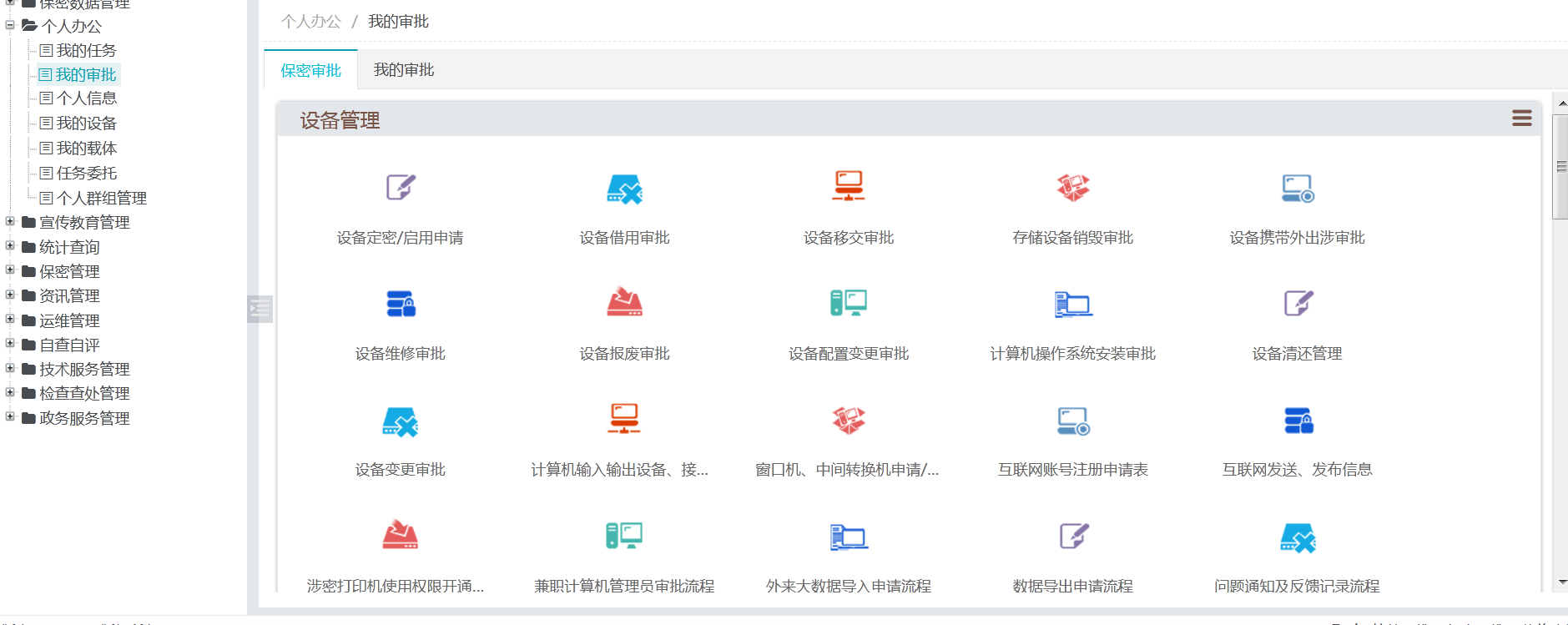Collapse the 个人办公 tree folder
The height and width of the screenshot is (625, 1568).
(10, 25)
